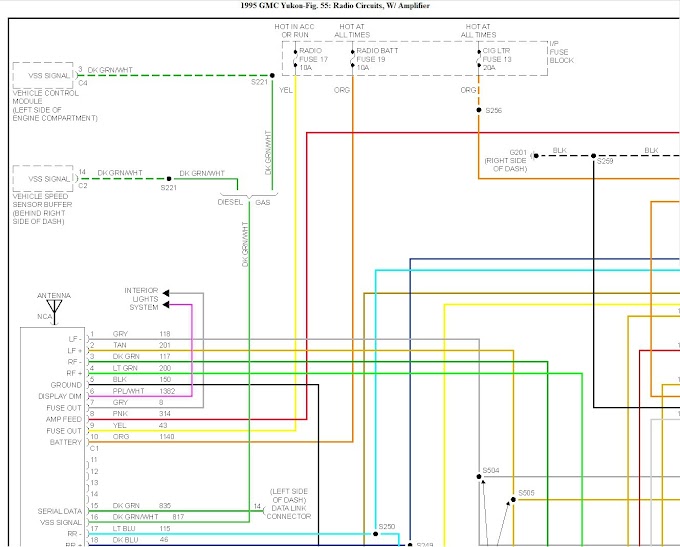Select the 'I/P FUSE BLOCK' label

(x=562, y=52)
